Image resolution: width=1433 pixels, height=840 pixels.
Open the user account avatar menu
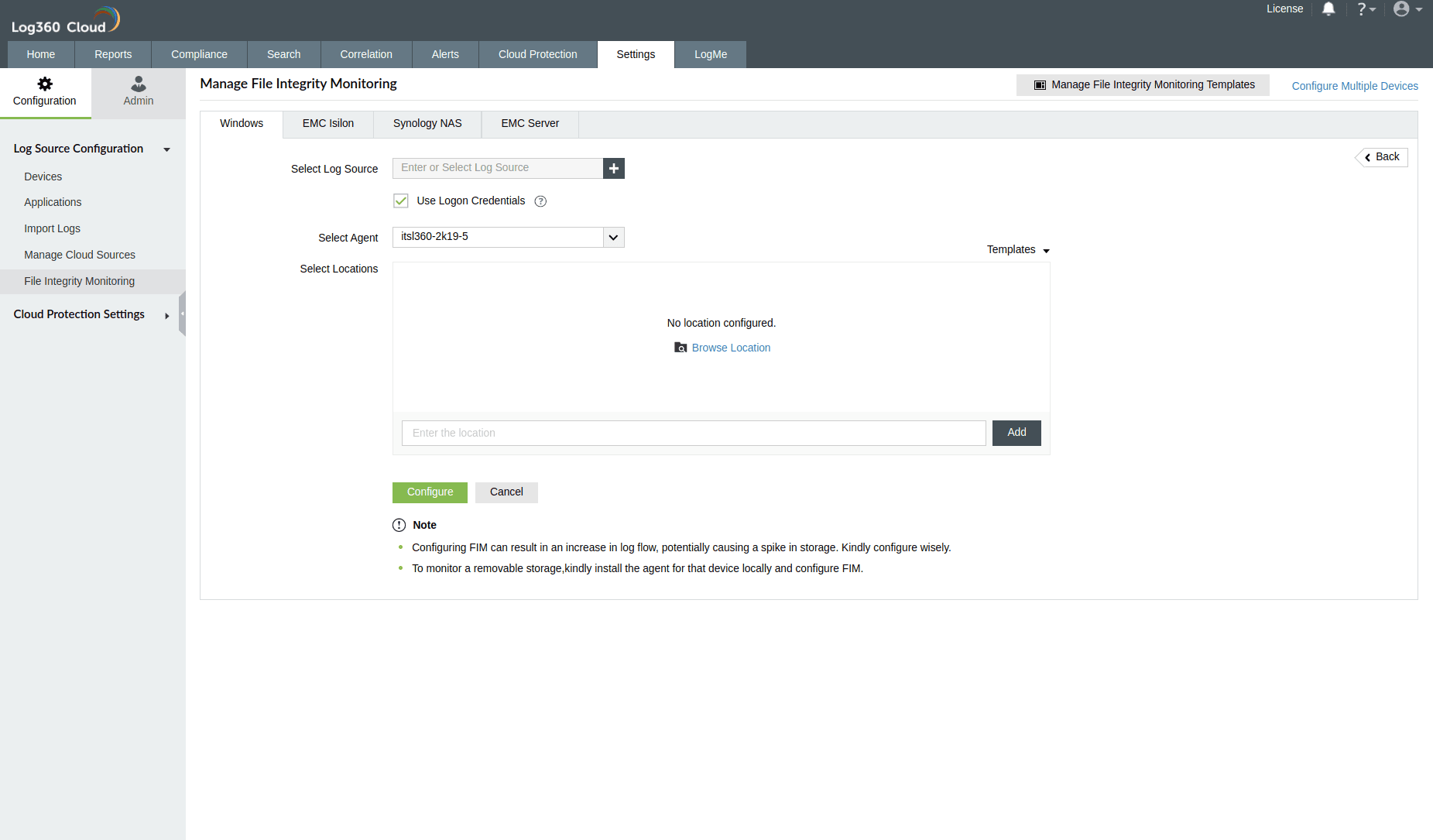pyautogui.click(x=1407, y=9)
